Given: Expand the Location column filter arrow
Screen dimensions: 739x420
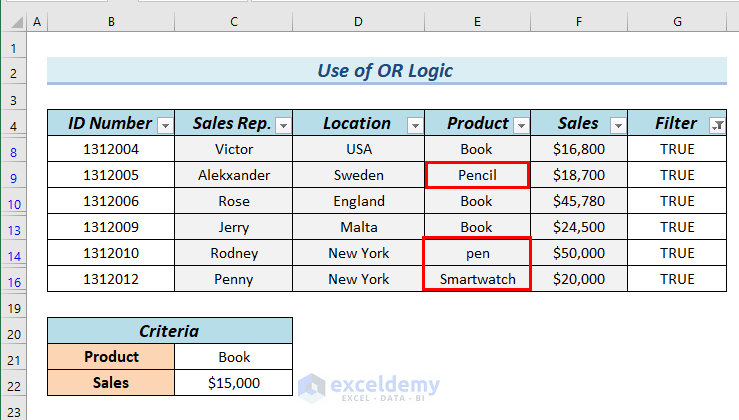Looking at the screenshot, I should coord(416,125).
